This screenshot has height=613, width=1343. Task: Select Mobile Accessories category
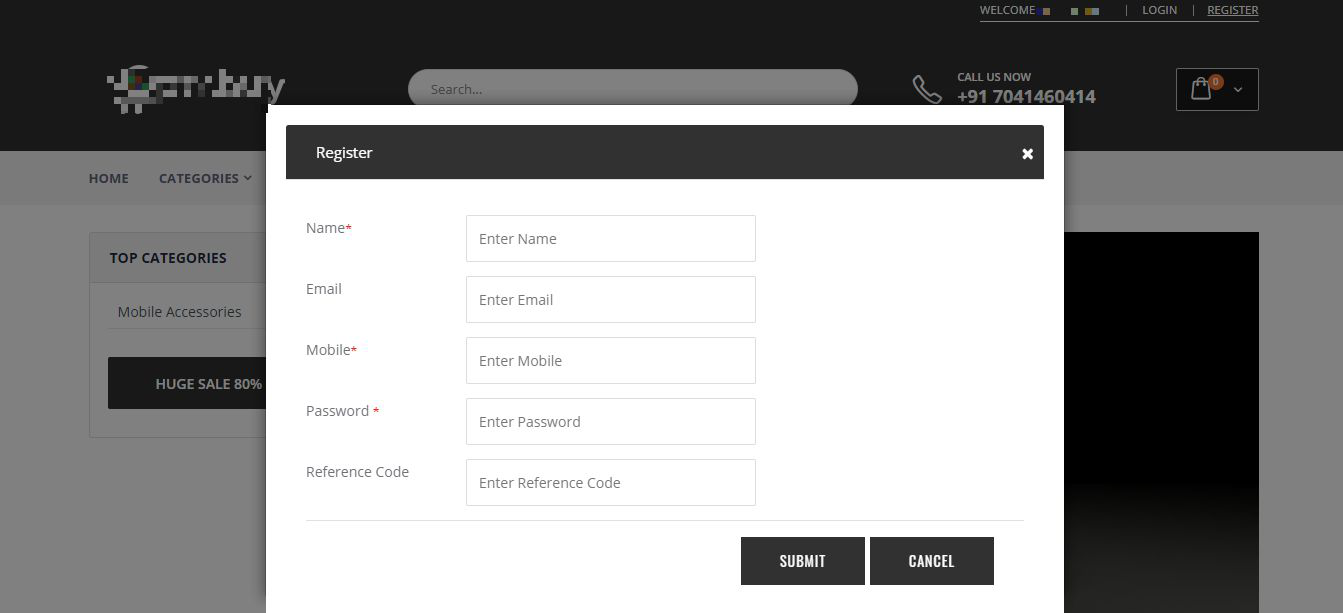[x=179, y=312]
